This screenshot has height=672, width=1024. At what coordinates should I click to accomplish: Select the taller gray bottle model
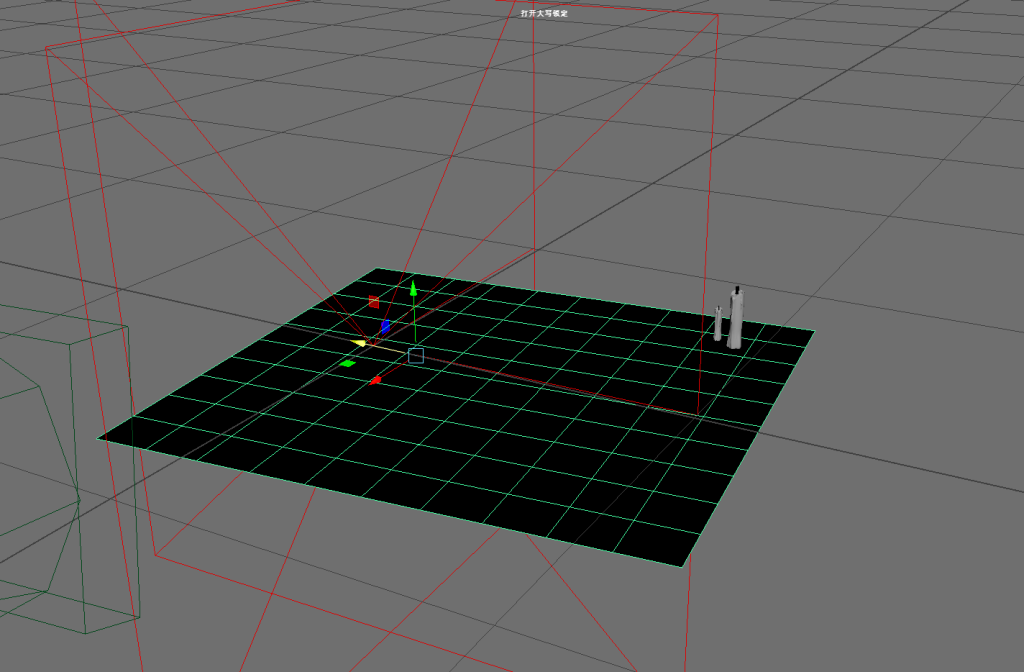[x=735, y=317]
